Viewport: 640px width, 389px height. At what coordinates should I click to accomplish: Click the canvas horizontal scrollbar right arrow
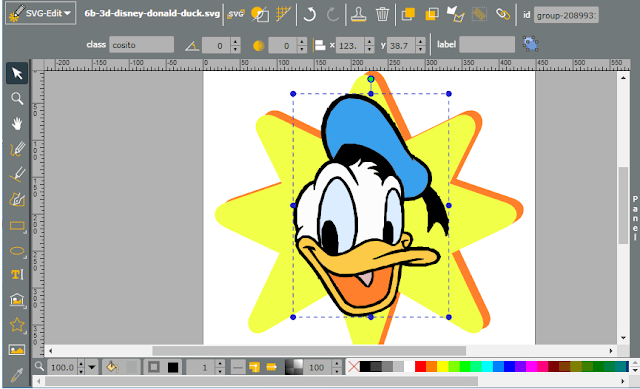coord(611,351)
